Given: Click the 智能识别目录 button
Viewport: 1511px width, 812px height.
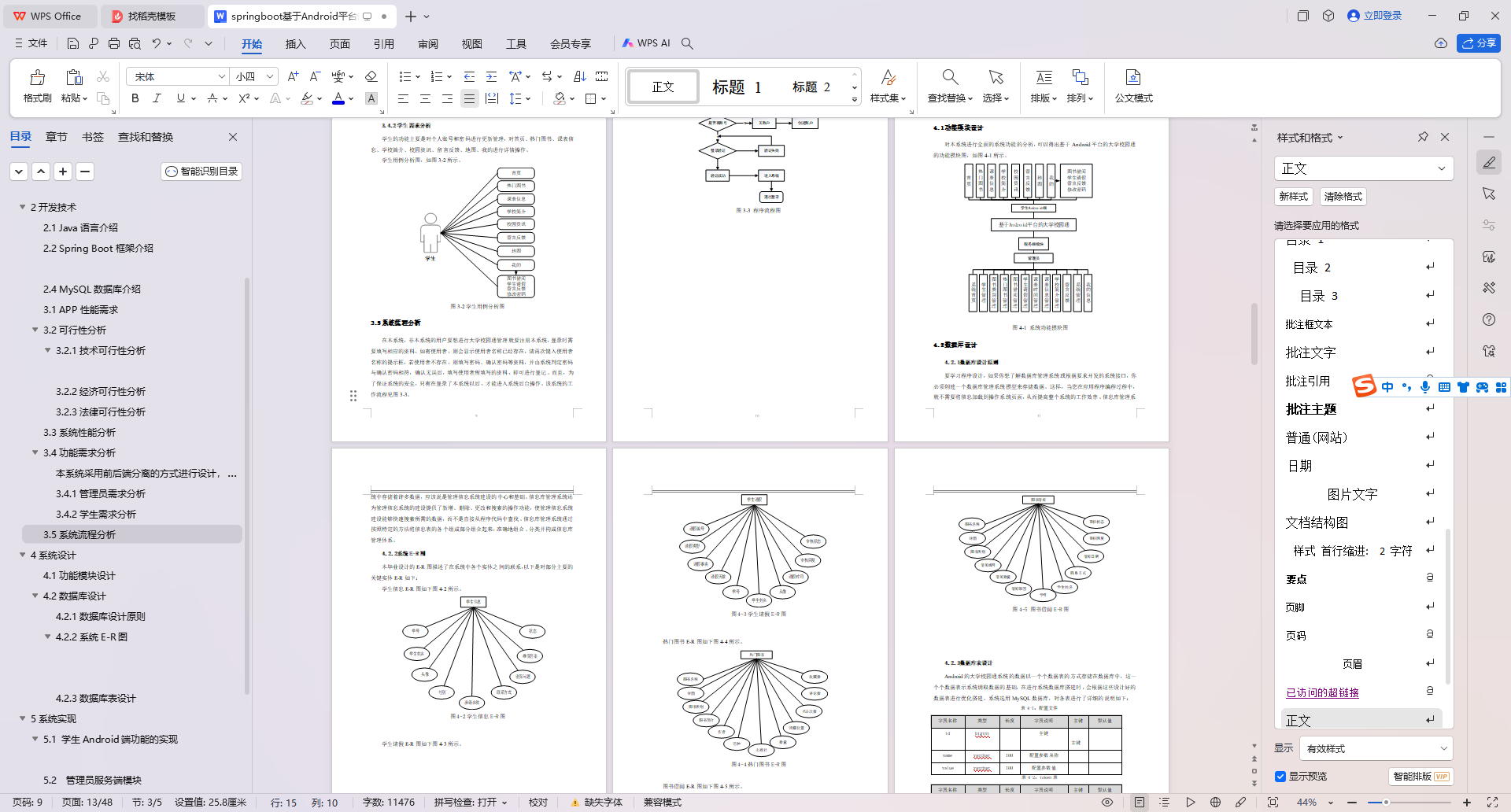Looking at the screenshot, I should (x=201, y=171).
